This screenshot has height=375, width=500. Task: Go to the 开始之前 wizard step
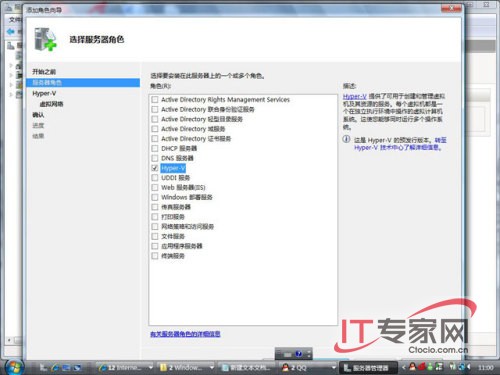click(44, 72)
